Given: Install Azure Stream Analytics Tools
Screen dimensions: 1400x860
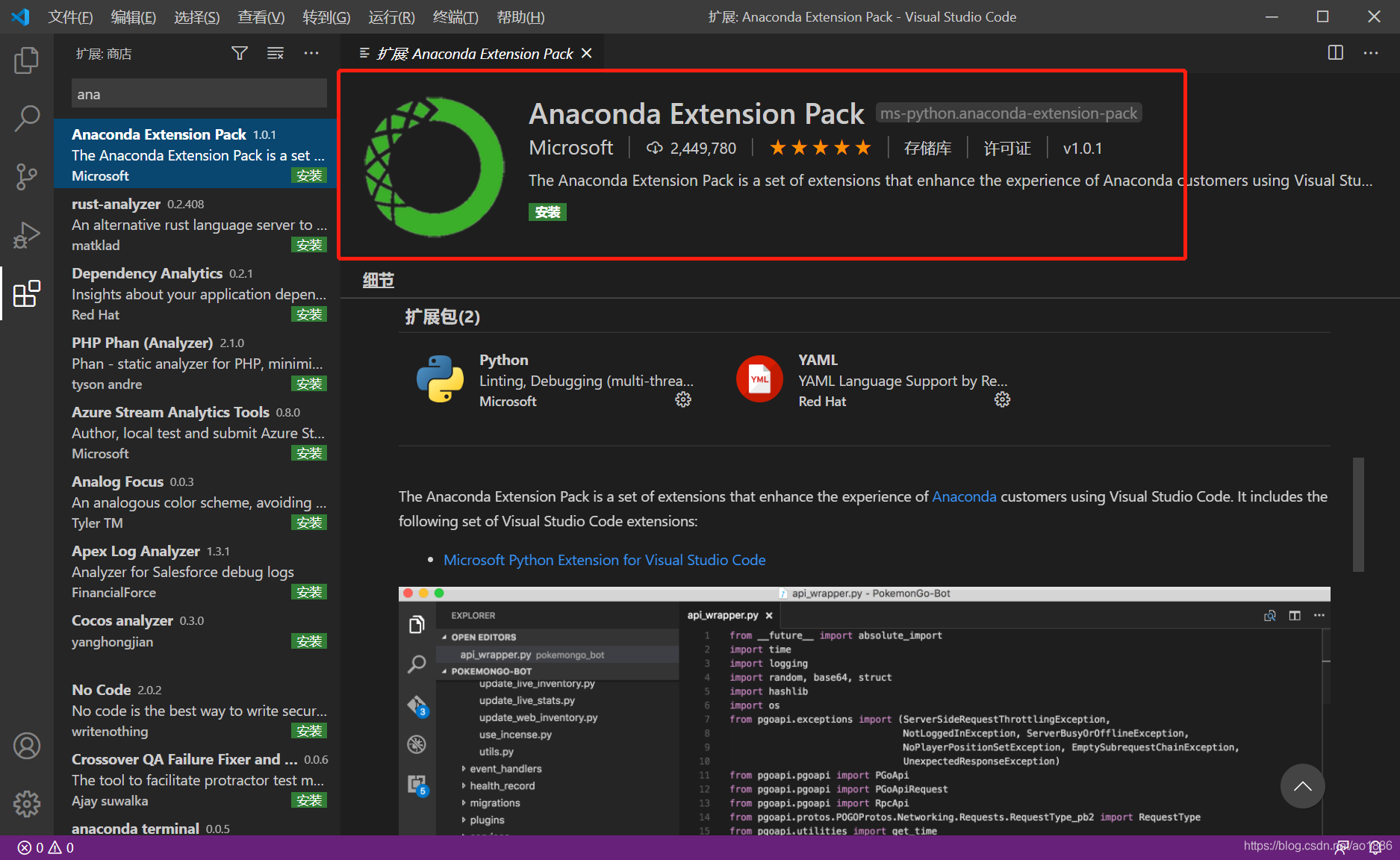Looking at the screenshot, I should click(309, 453).
